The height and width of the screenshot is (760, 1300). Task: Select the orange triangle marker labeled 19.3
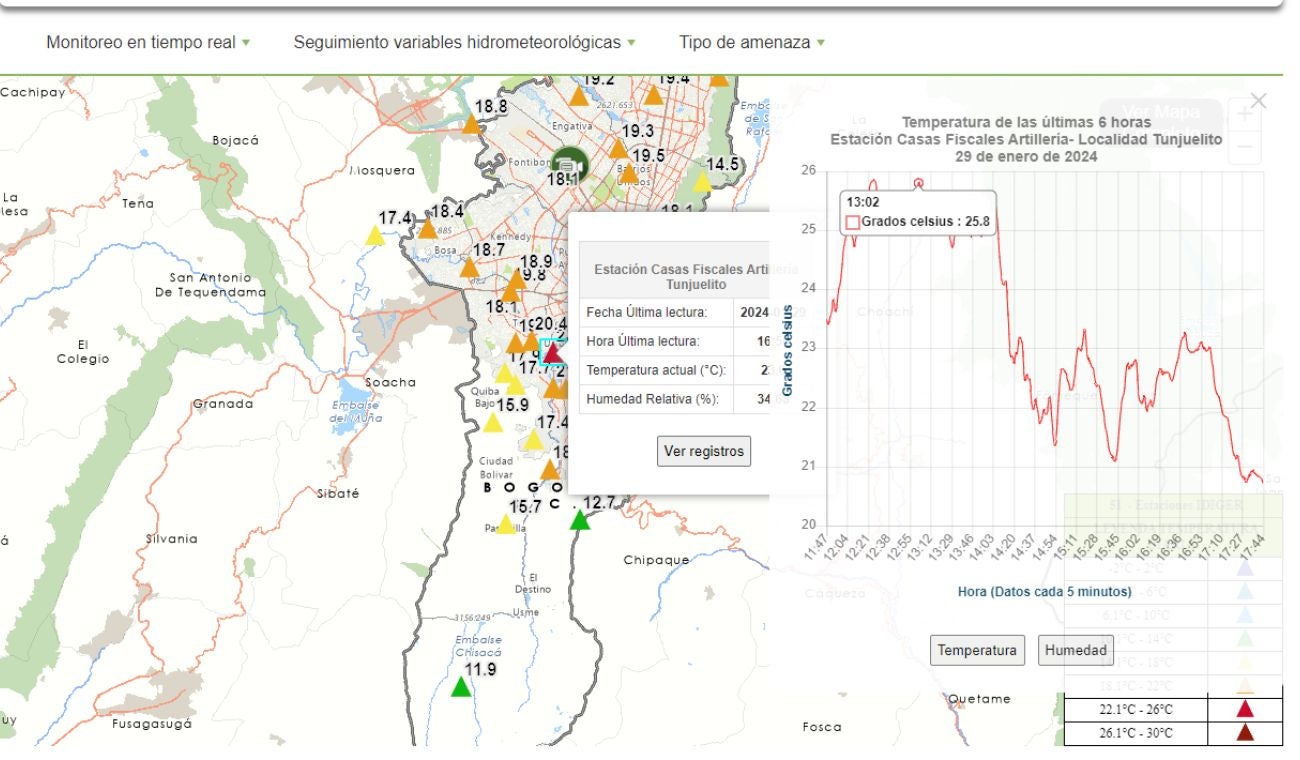pos(618,150)
